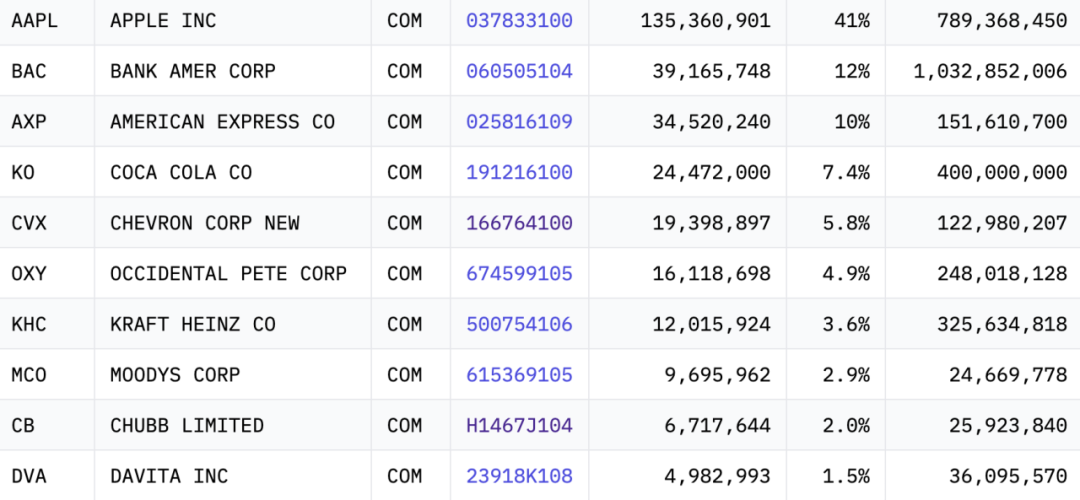
Task: Select the CVX ticker cell
Action: 47,223
